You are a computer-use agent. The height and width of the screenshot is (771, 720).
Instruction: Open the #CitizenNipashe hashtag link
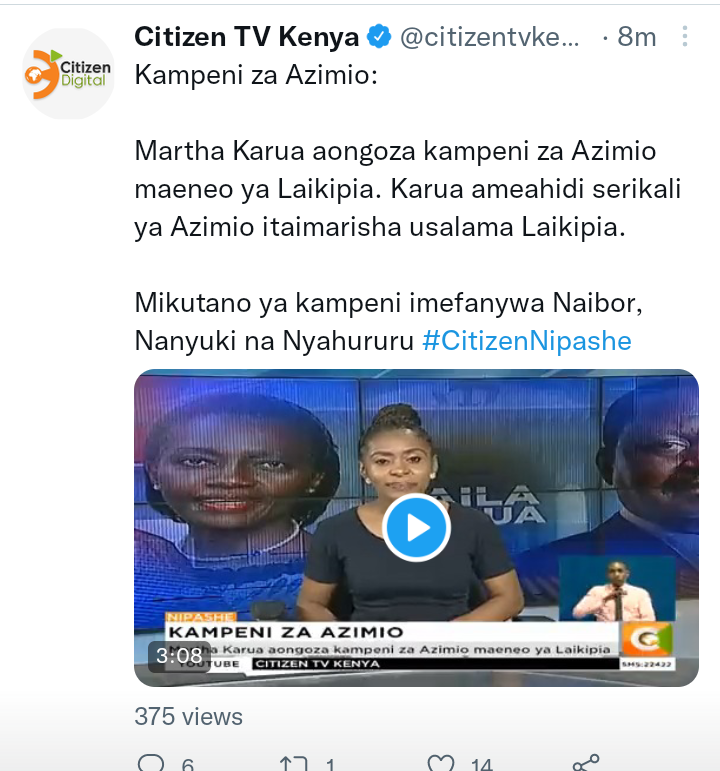[x=527, y=341]
